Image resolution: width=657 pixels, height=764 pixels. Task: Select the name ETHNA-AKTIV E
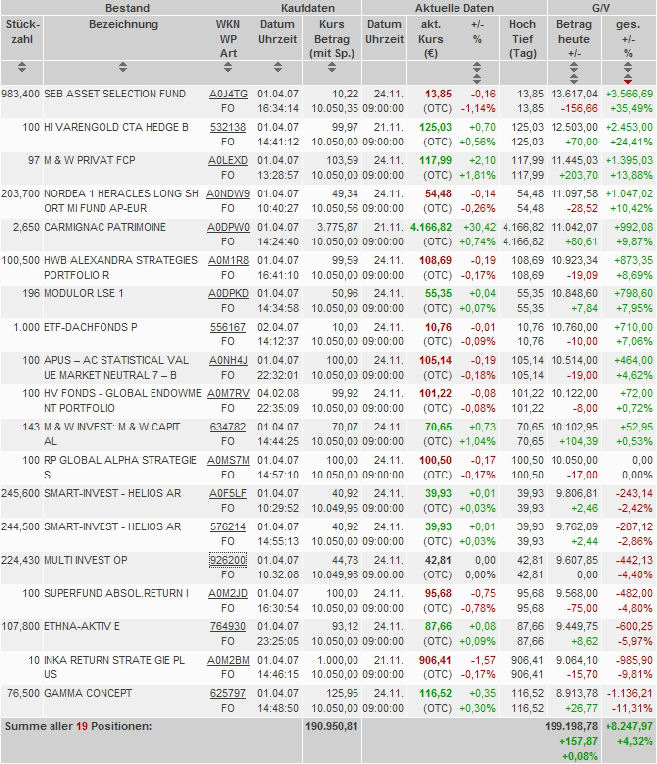[82, 627]
